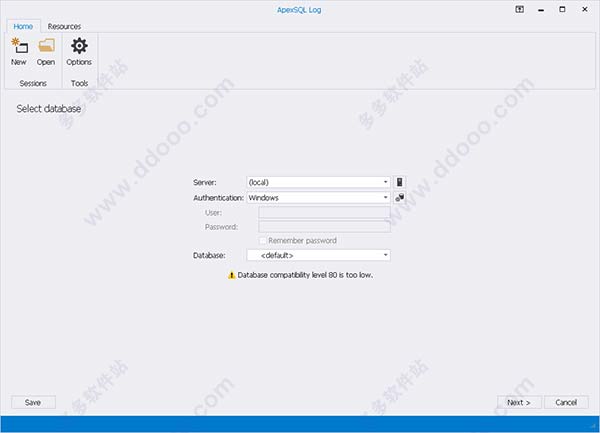Screen dimensions: 600x433
Task: Click the User input field
Action: tap(324, 212)
